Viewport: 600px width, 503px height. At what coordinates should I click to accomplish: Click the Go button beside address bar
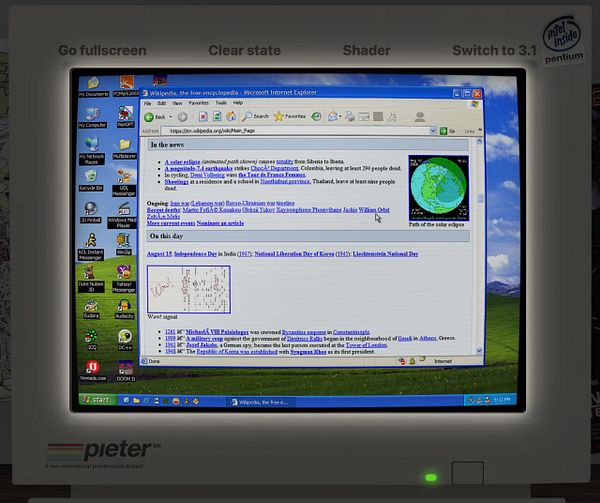tap(448, 131)
